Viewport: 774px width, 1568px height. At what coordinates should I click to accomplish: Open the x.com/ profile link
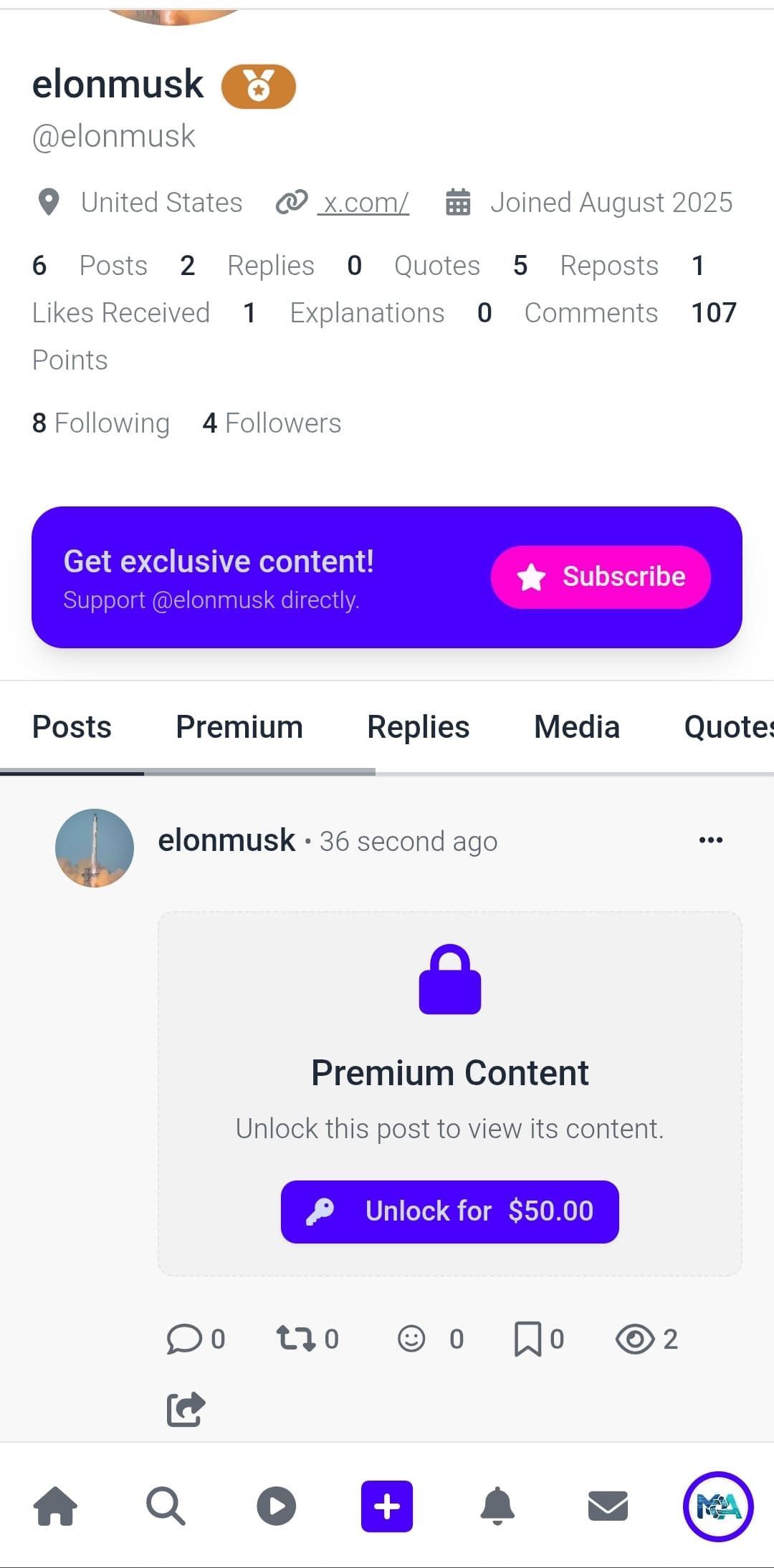pos(365,203)
